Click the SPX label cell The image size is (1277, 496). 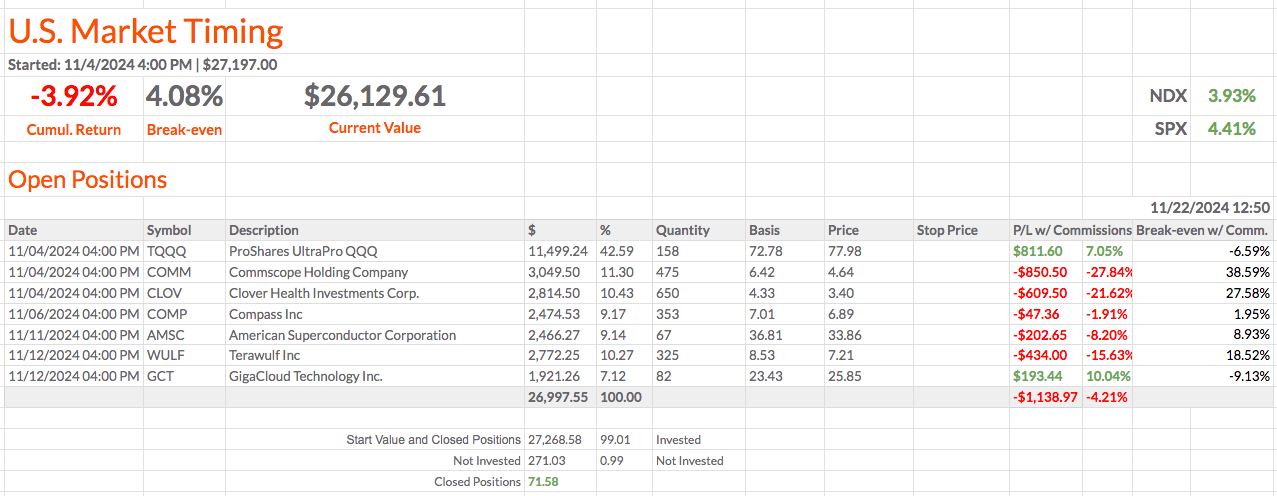click(x=1170, y=128)
